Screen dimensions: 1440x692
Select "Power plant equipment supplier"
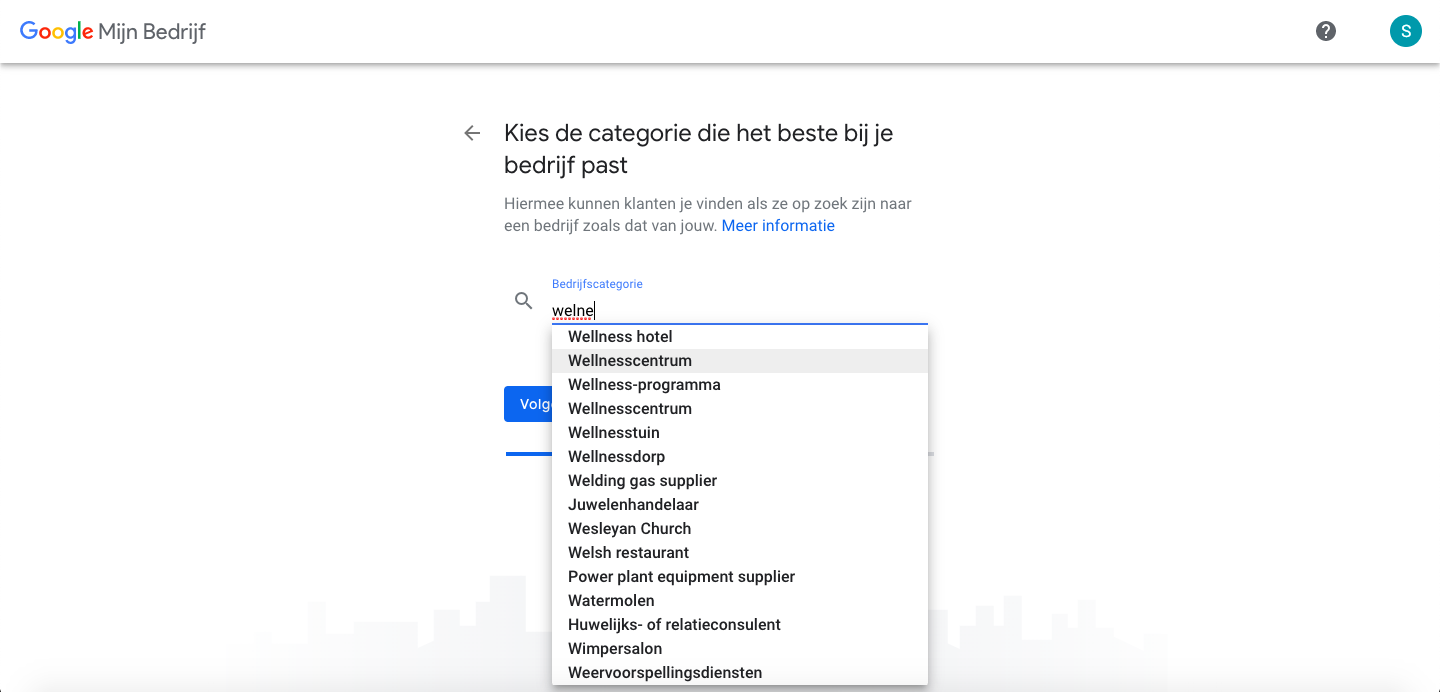coord(681,576)
